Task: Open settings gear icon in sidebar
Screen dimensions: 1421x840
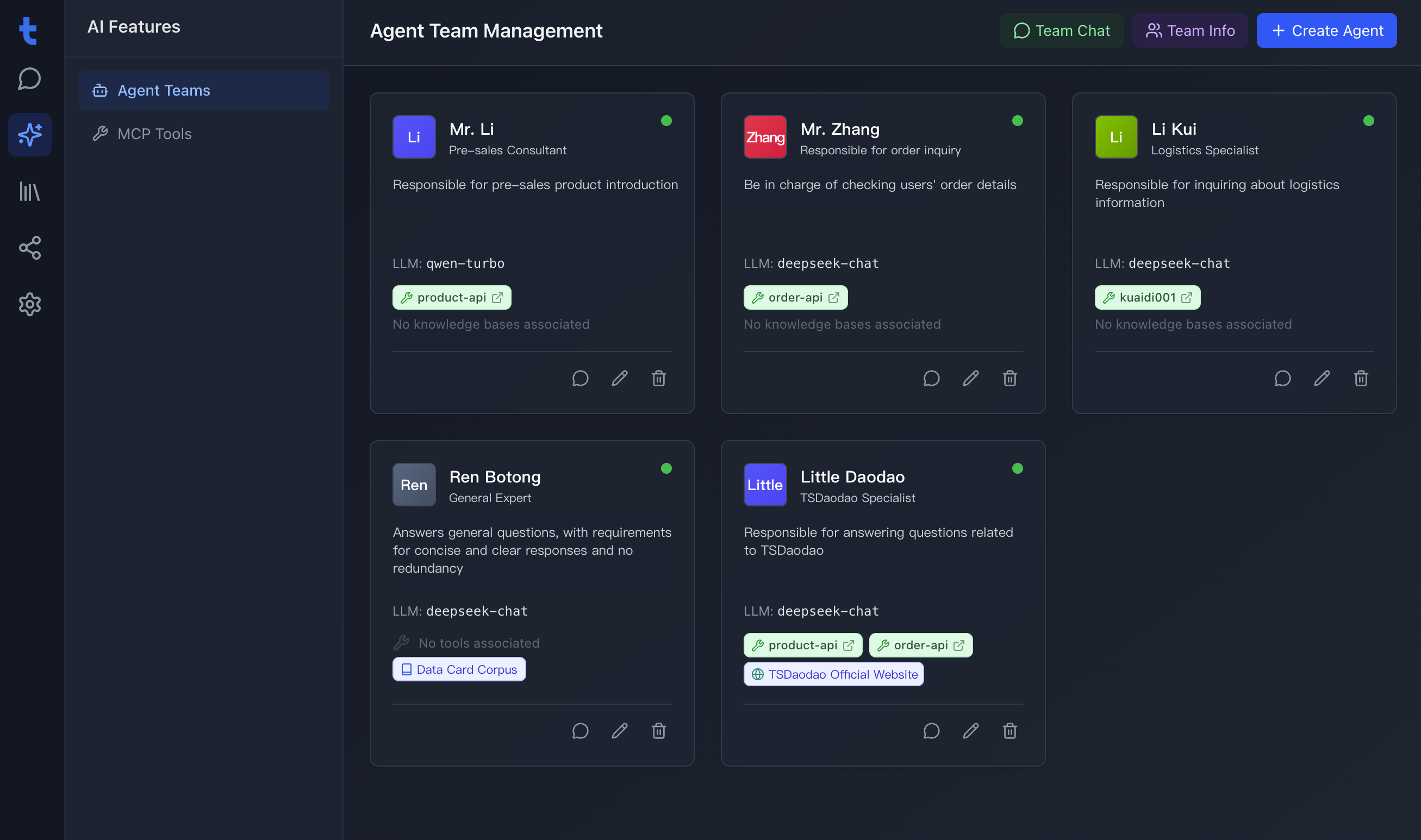Action: pos(29,304)
